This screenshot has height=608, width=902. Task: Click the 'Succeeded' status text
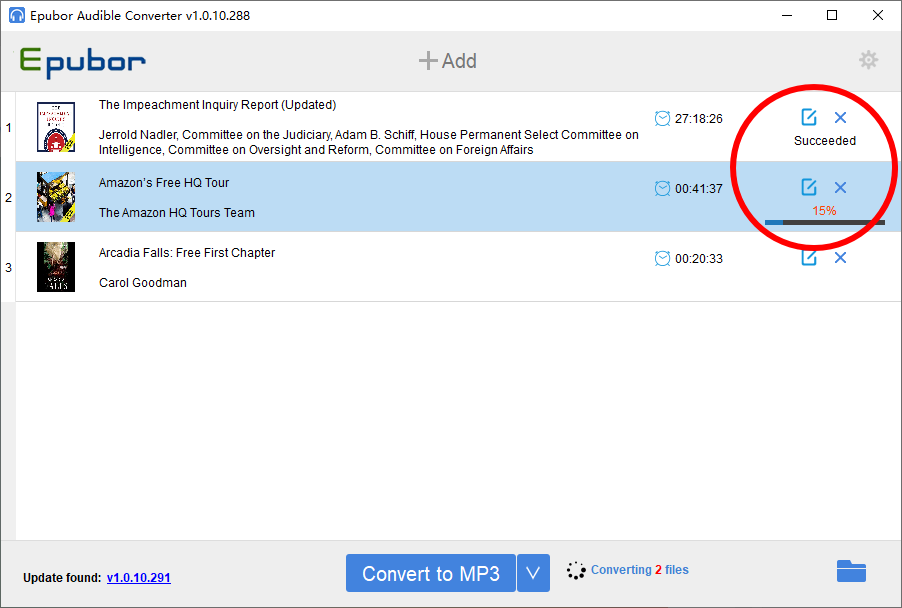[x=824, y=140]
